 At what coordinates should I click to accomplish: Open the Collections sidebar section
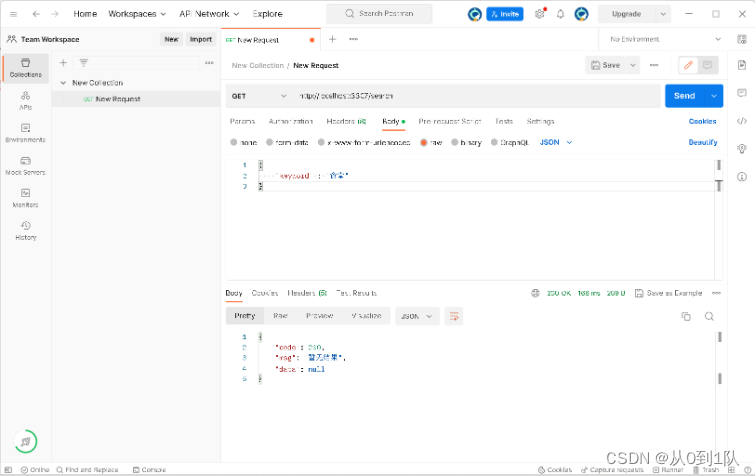pyautogui.click(x=26, y=68)
